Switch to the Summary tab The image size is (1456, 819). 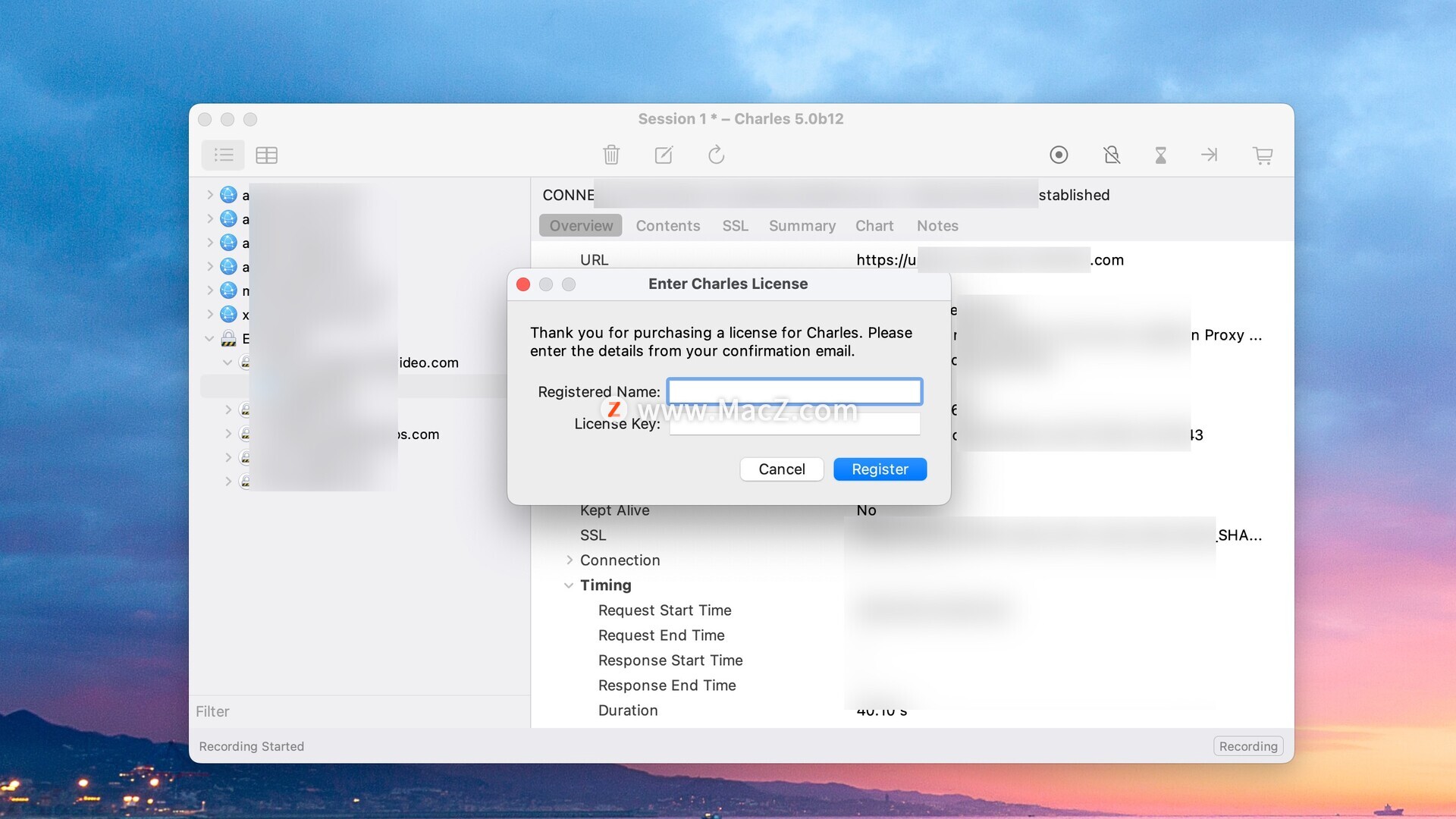click(802, 226)
